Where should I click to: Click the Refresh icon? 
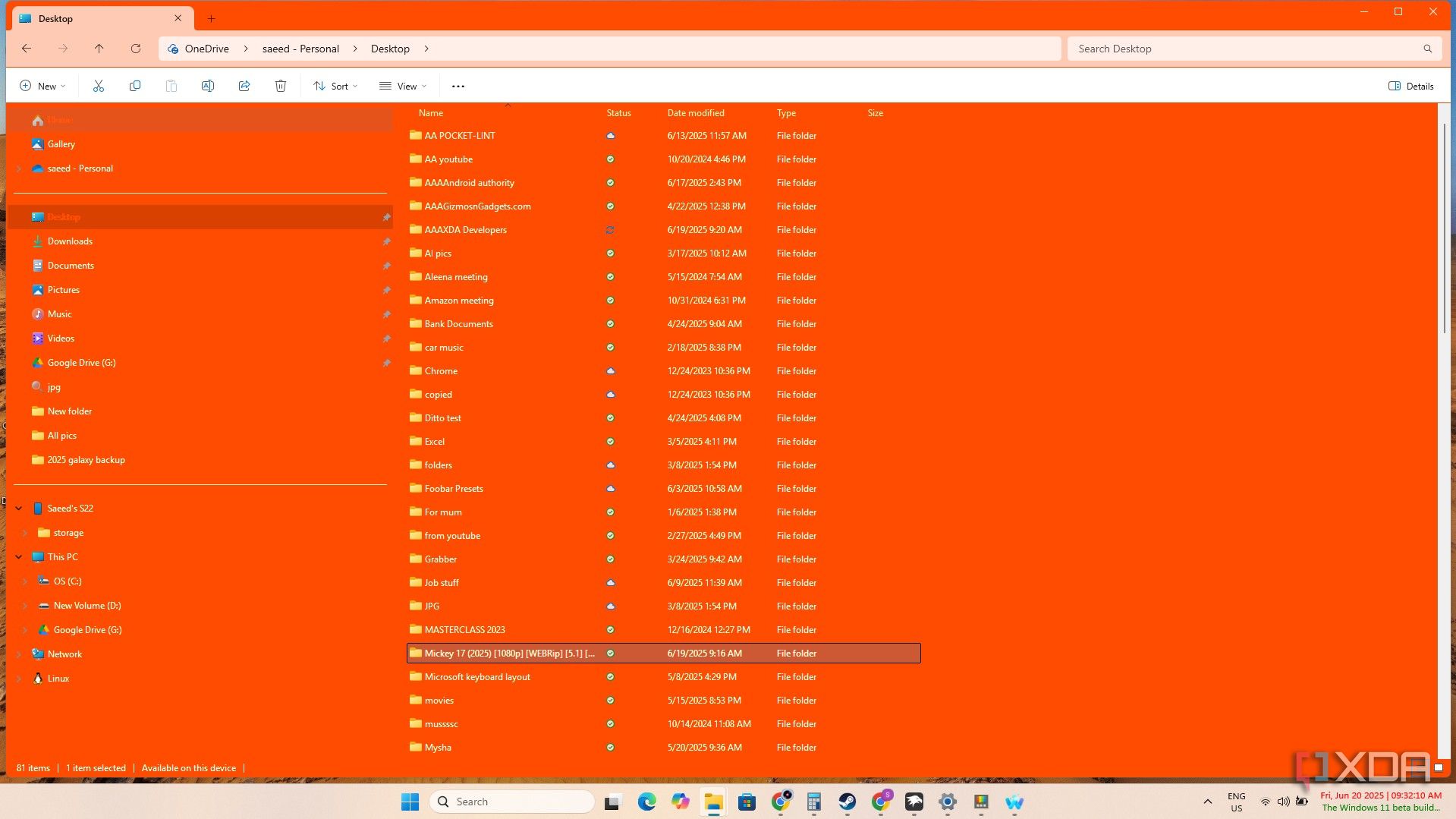[136, 49]
